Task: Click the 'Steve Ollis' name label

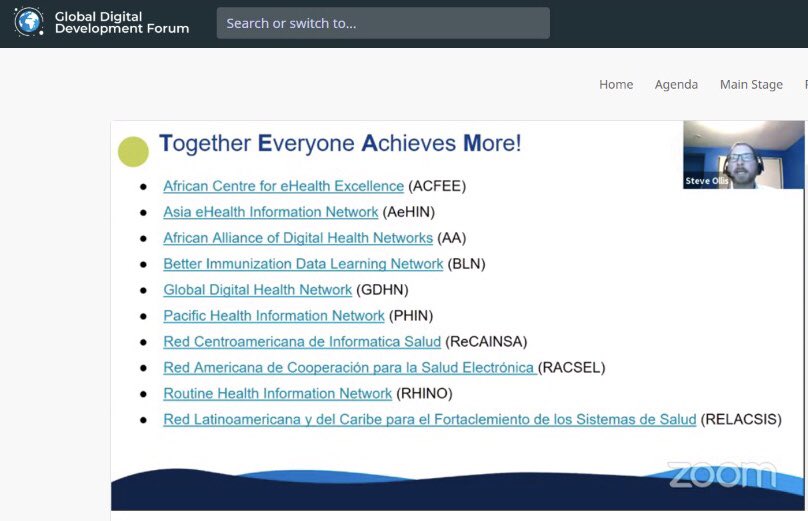Action: pos(706,181)
